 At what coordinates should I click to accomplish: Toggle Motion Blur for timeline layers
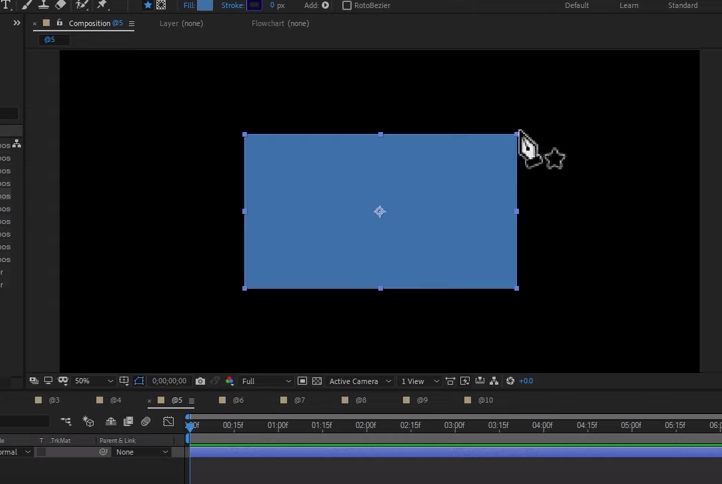point(146,421)
